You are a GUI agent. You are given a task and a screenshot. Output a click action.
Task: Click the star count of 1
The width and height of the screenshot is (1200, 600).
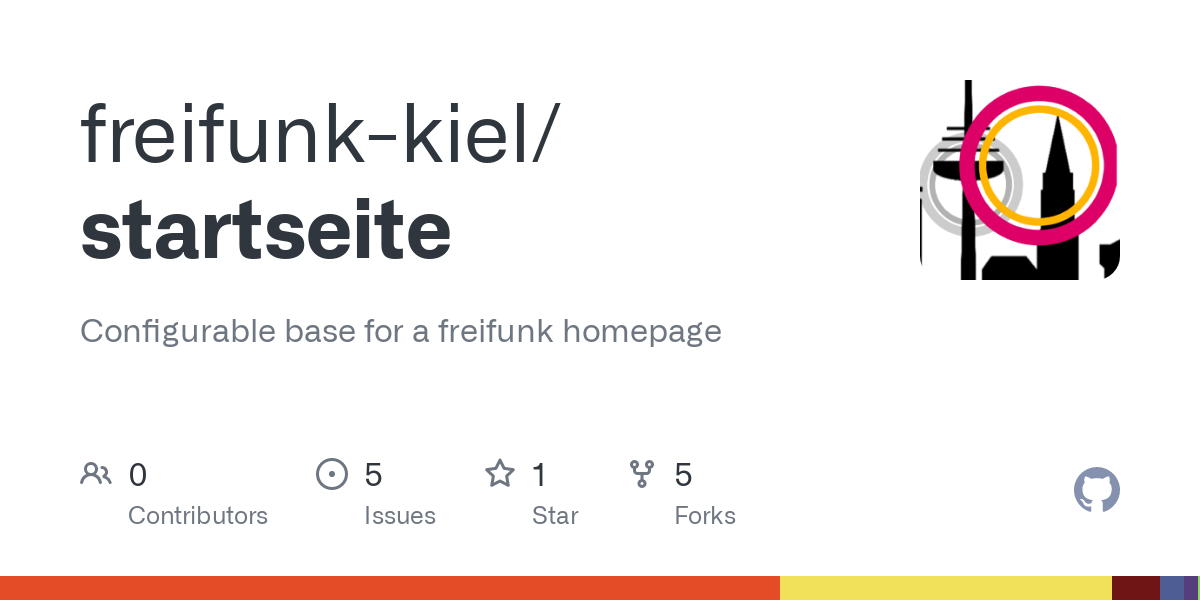[x=539, y=474]
